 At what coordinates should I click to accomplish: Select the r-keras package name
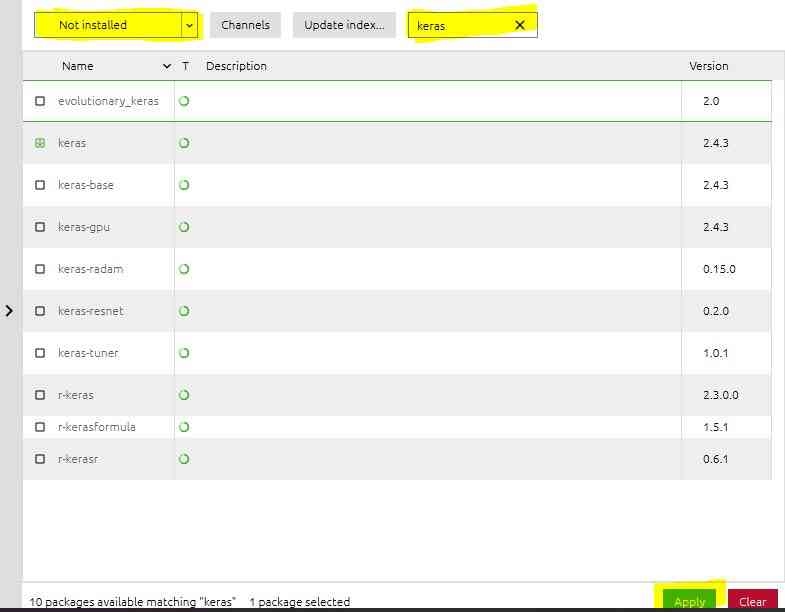pos(76,395)
